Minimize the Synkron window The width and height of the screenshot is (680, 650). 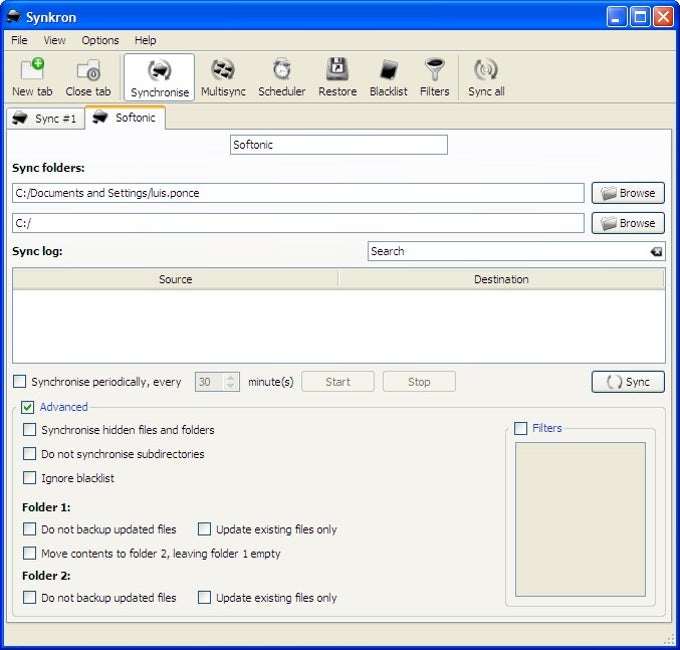click(x=617, y=17)
